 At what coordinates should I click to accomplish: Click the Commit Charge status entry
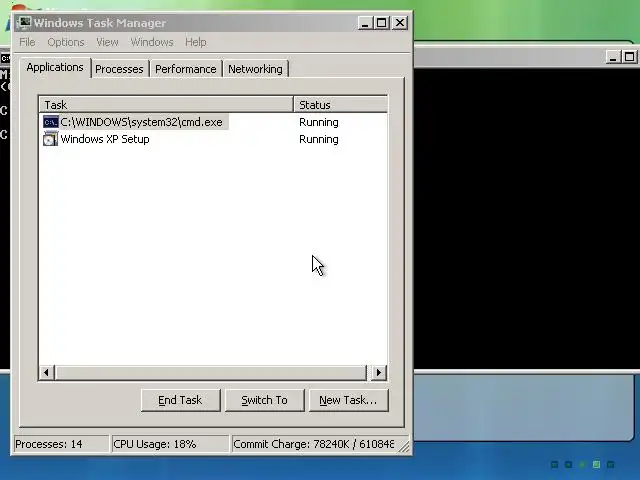[x=313, y=444]
